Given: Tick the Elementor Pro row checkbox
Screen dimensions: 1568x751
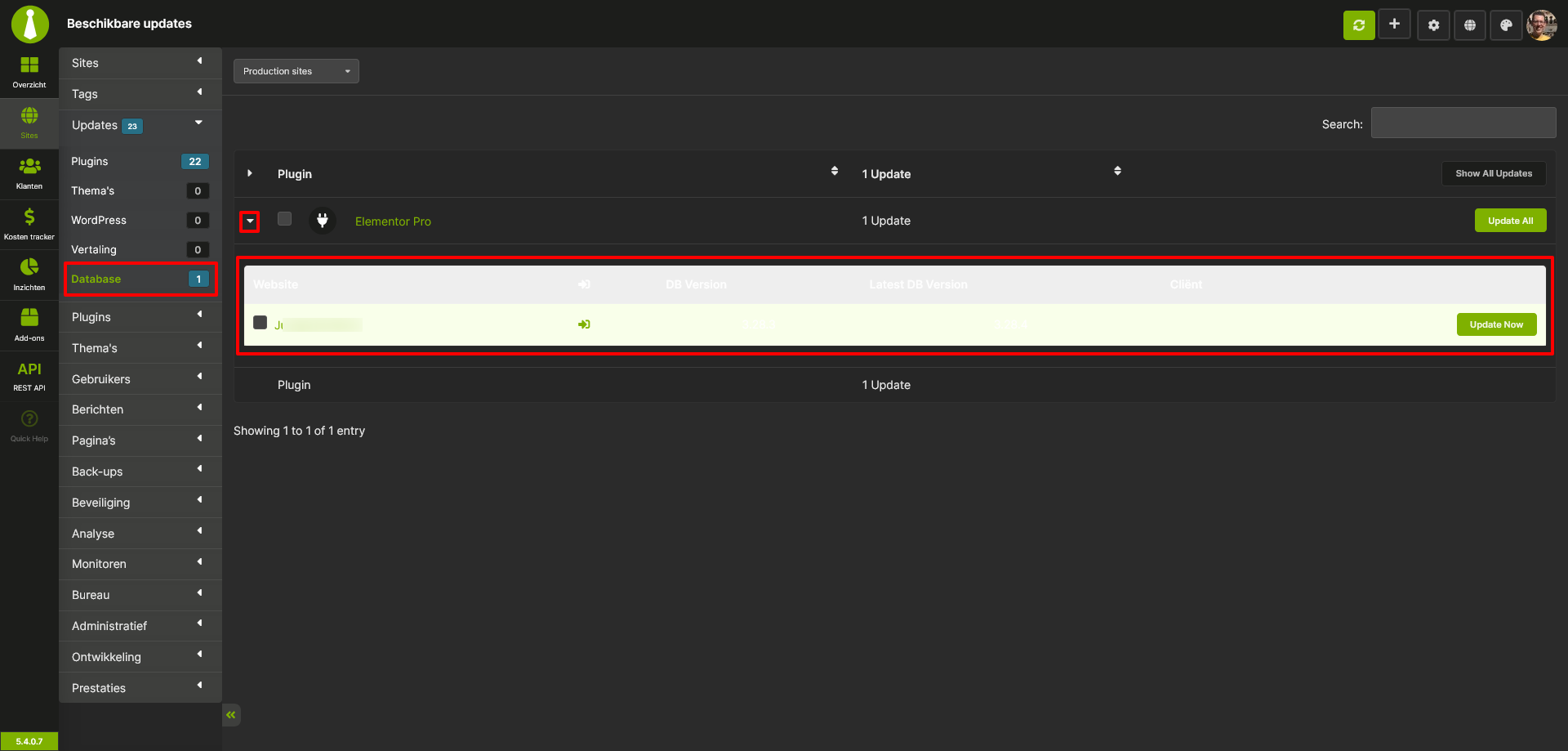Looking at the screenshot, I should pyautogui.click(x=284, y=219).
